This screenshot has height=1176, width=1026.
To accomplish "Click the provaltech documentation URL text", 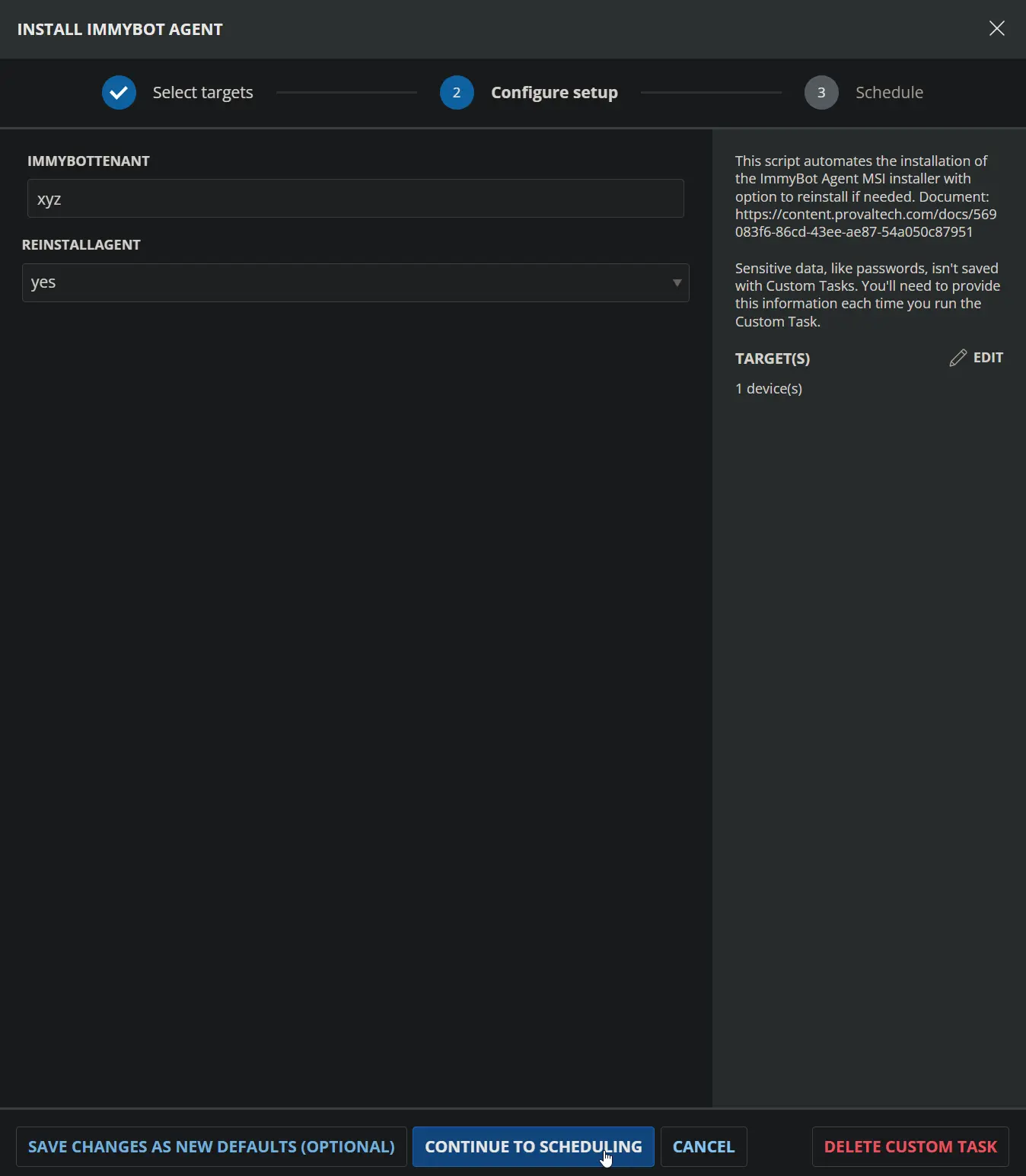I will click(865, 223).
